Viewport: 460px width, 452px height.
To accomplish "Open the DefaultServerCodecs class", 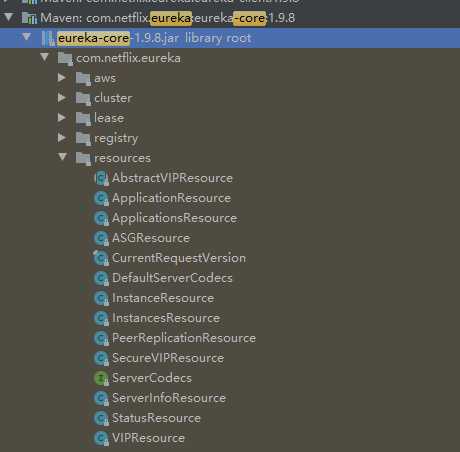I will [x=172, y=278].
